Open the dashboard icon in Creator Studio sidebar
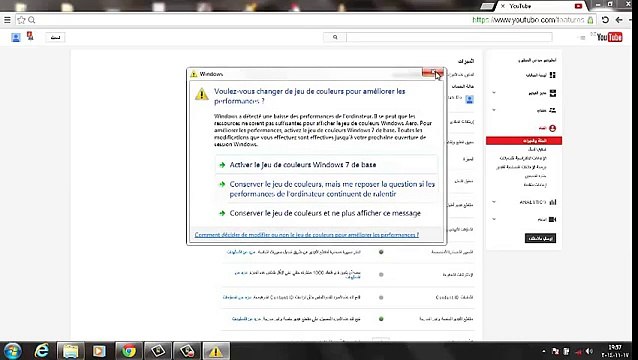The height and width of the screenshot is (360, 638). coord(553,75)
